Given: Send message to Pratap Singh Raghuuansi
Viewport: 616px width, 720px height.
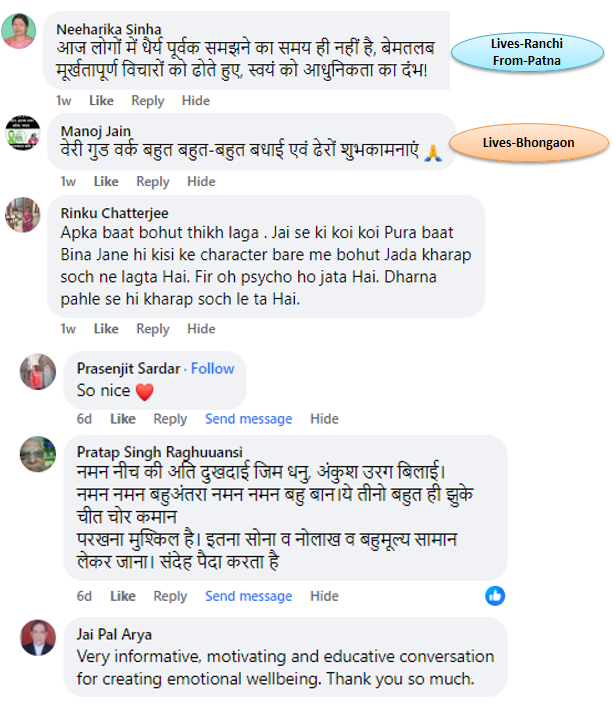Looking at the screenshot, I should pyautogui.click(x=248, y=596).
